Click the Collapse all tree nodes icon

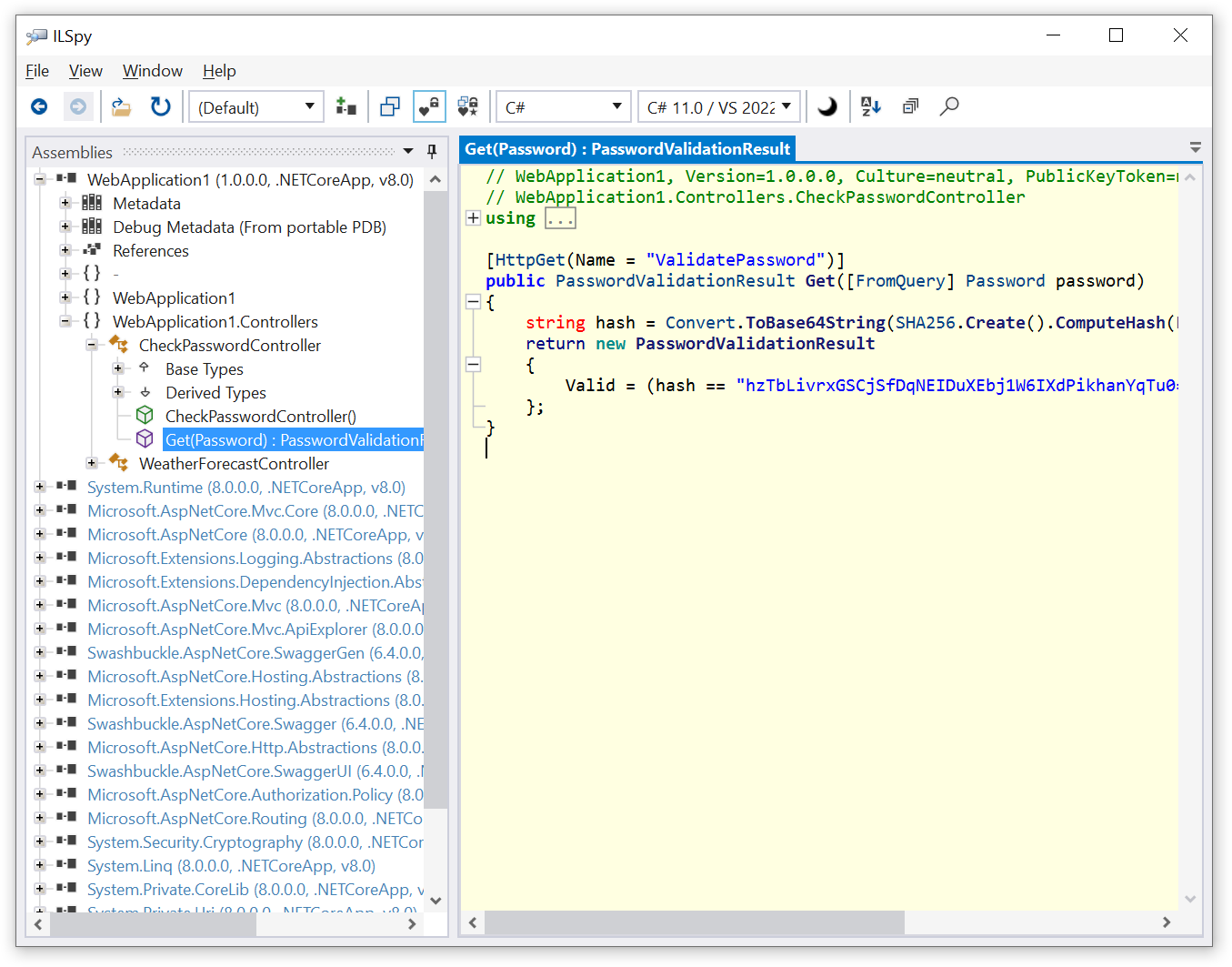click(910, 107)
